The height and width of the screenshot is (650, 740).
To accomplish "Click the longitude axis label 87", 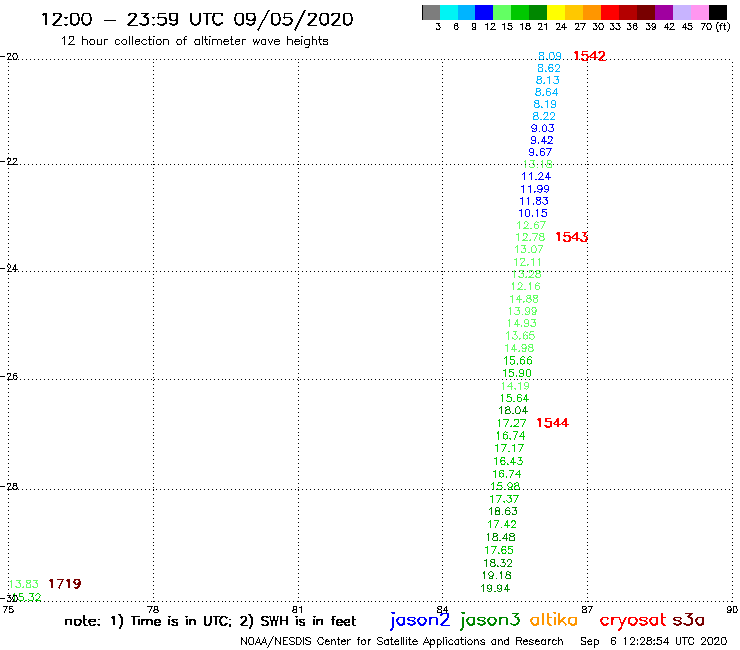I will pos(587,609).
